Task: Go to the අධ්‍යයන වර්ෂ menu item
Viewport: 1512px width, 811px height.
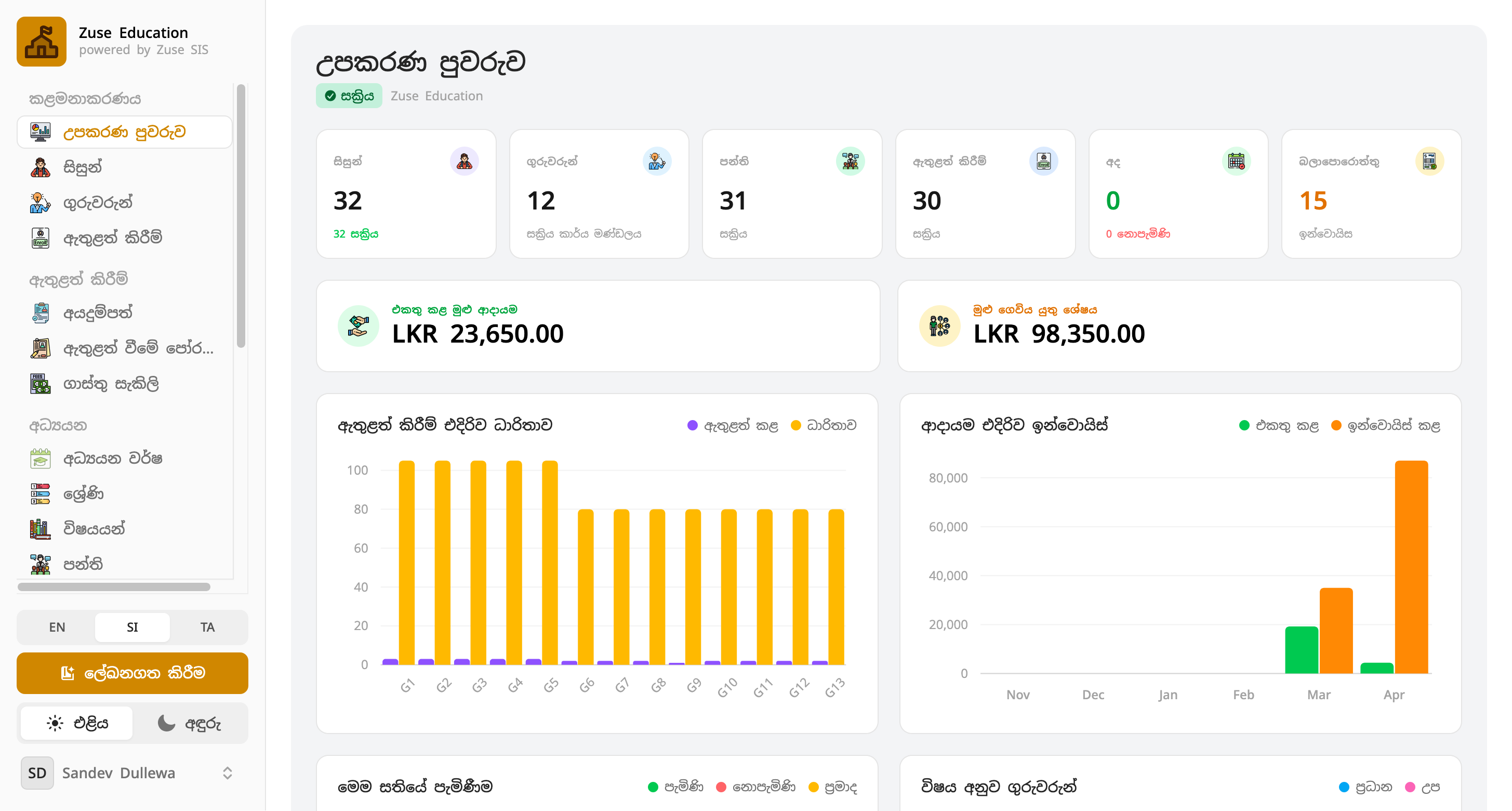Action: [124, 459]
